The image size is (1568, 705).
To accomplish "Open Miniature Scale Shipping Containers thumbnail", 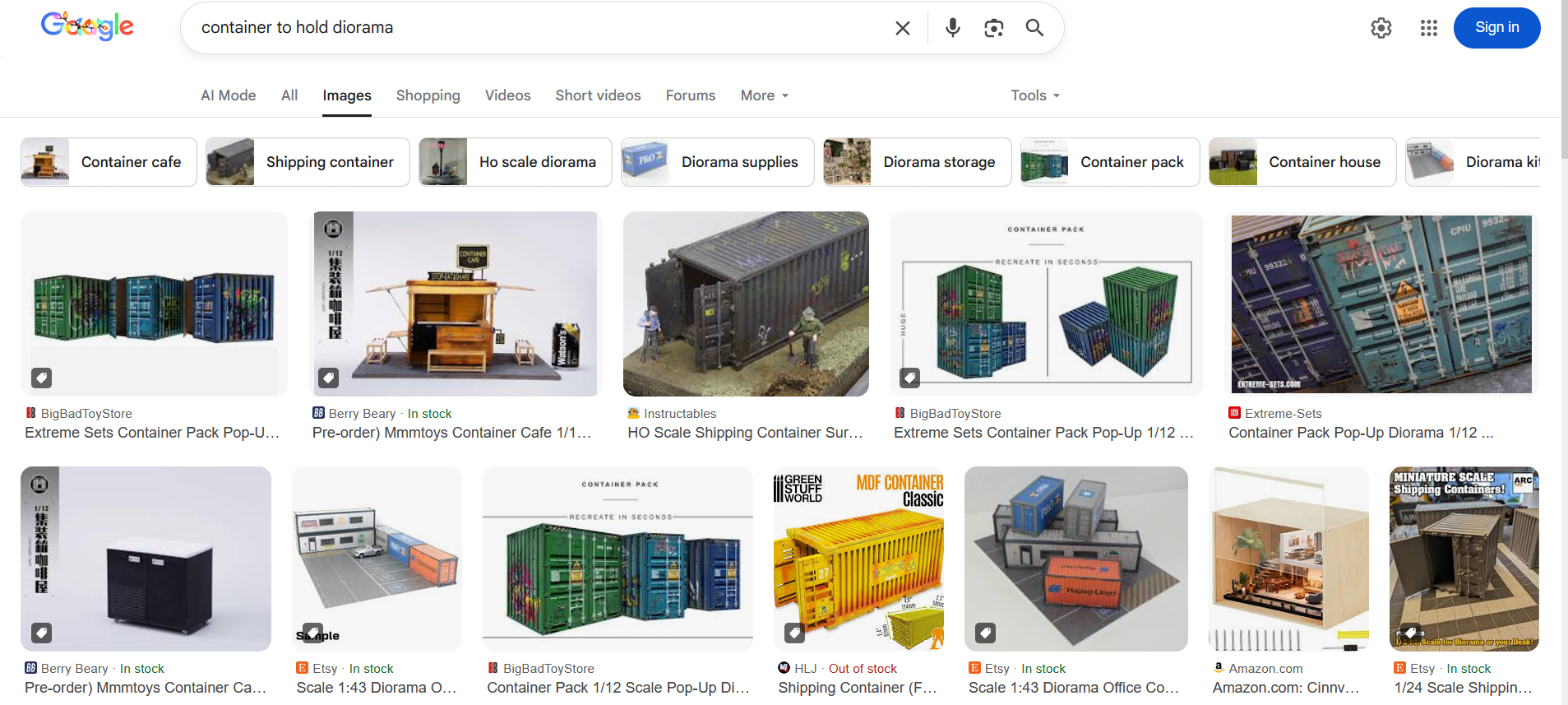I will pos(1464,559).
